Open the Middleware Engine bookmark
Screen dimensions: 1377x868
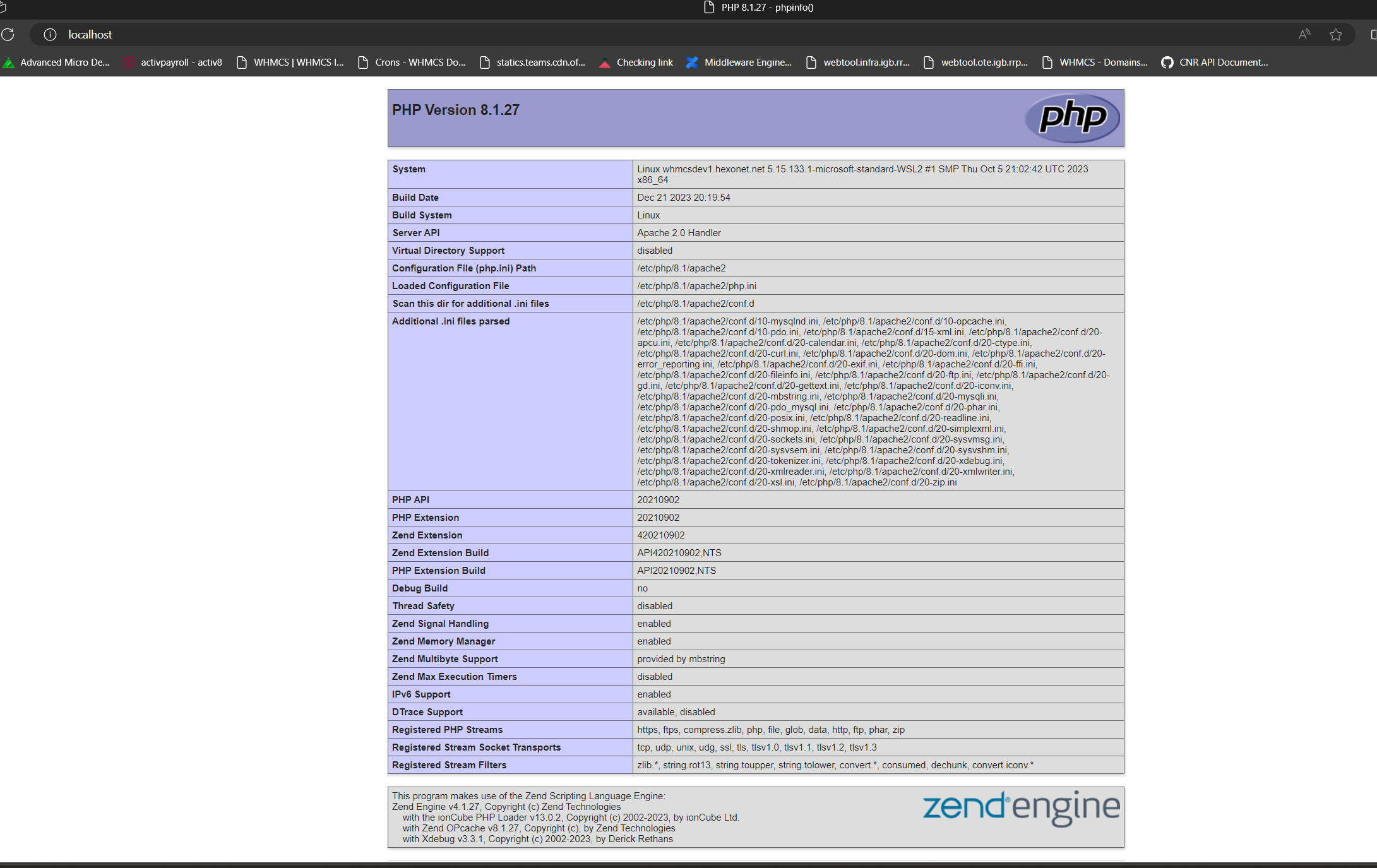[739, 62]
